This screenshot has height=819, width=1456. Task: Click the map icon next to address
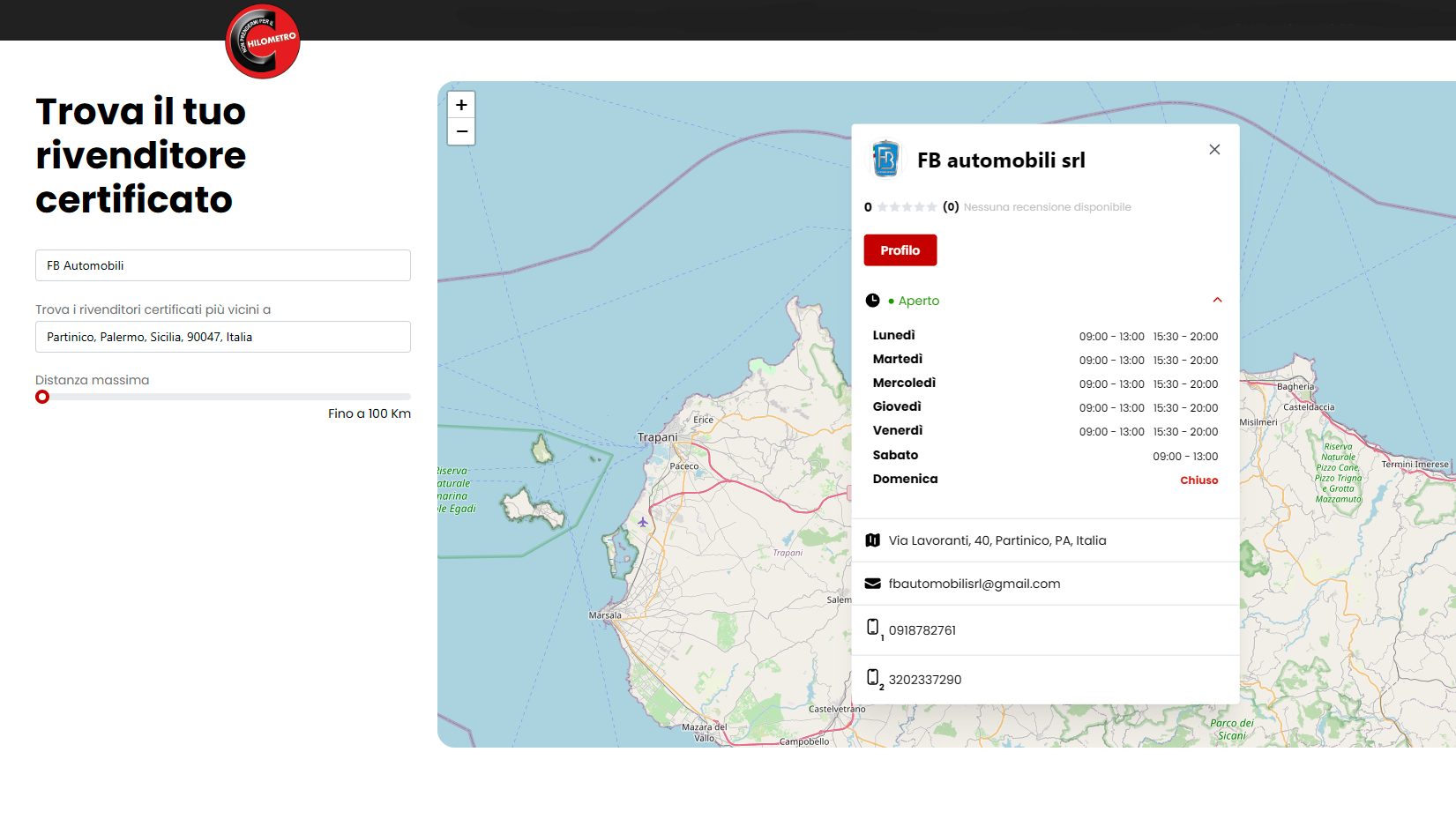[x=872, y=540]
